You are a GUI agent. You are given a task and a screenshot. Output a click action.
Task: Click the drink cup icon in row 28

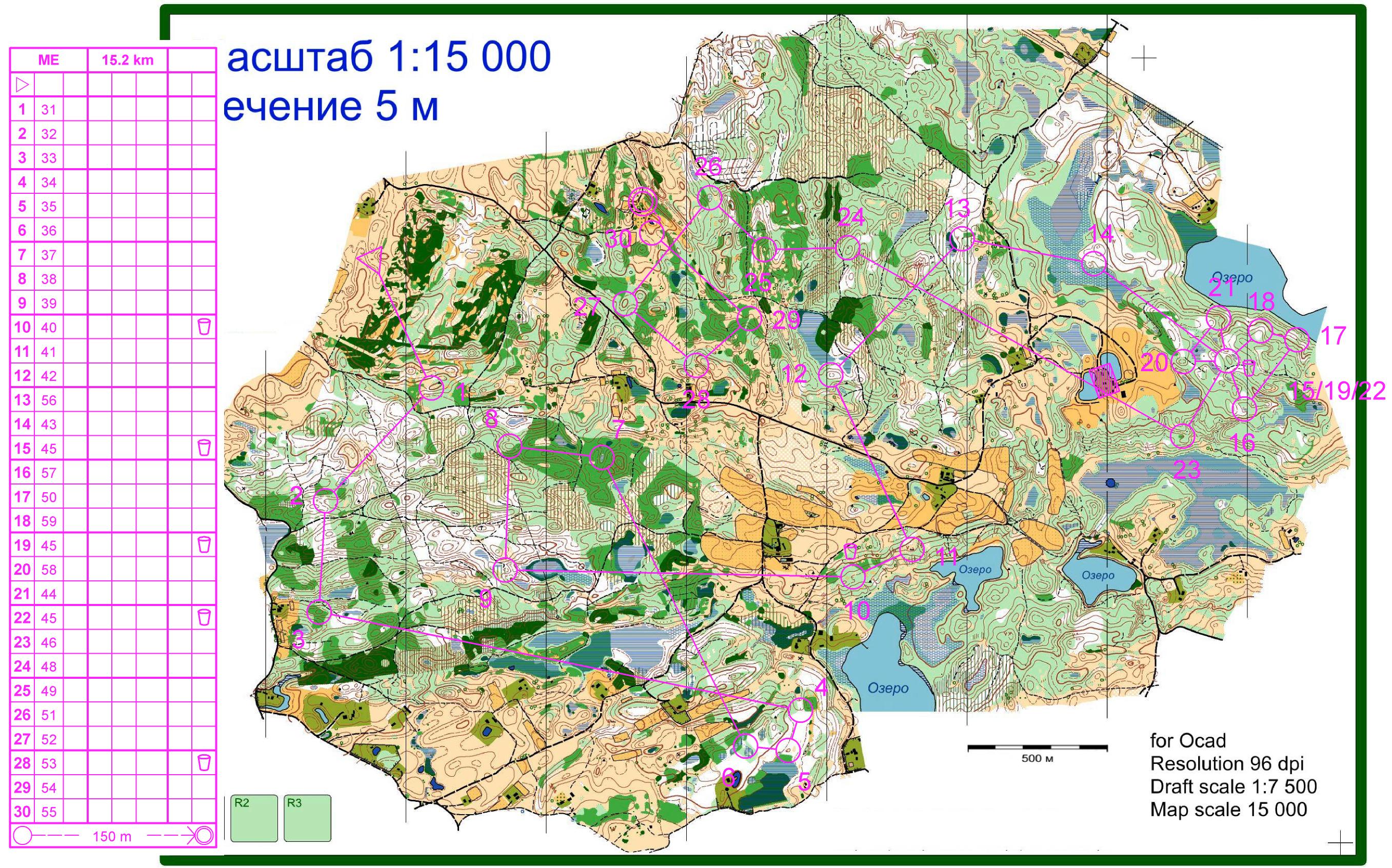[x=204, y=762]
